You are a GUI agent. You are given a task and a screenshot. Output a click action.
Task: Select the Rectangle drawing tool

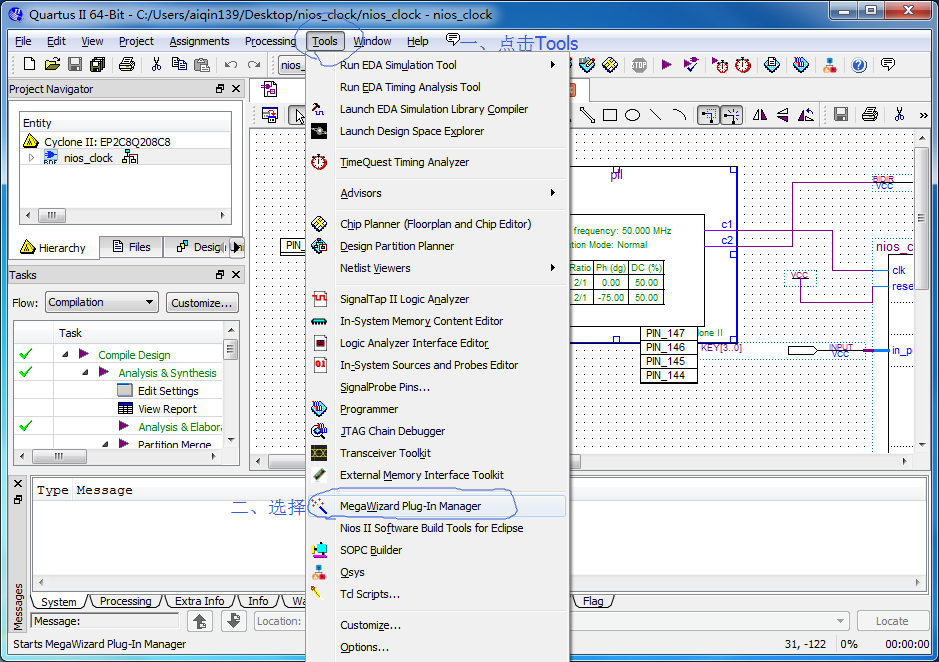[610, 115]
